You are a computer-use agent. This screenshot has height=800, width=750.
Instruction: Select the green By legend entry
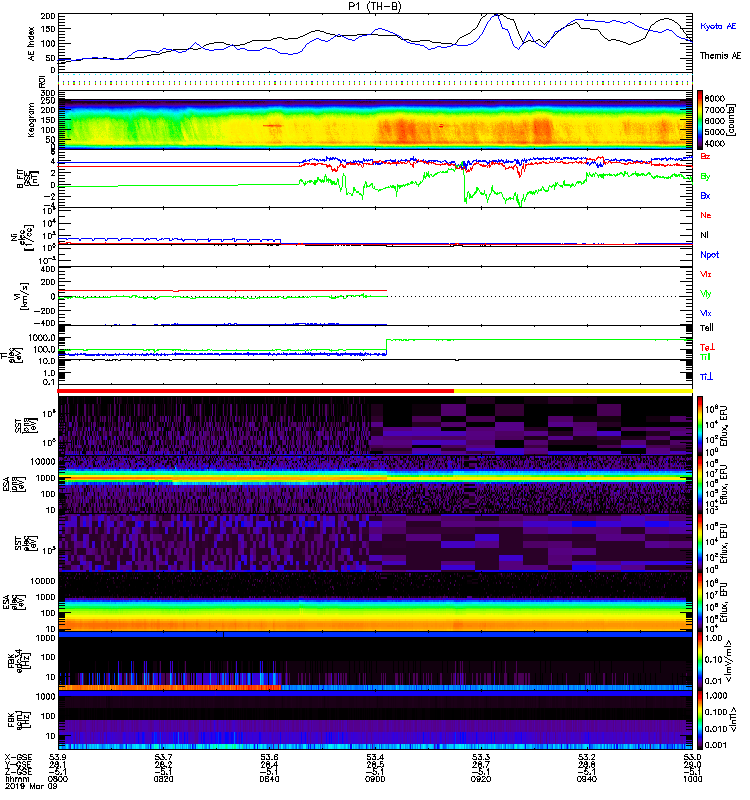[x=706, y=176]
